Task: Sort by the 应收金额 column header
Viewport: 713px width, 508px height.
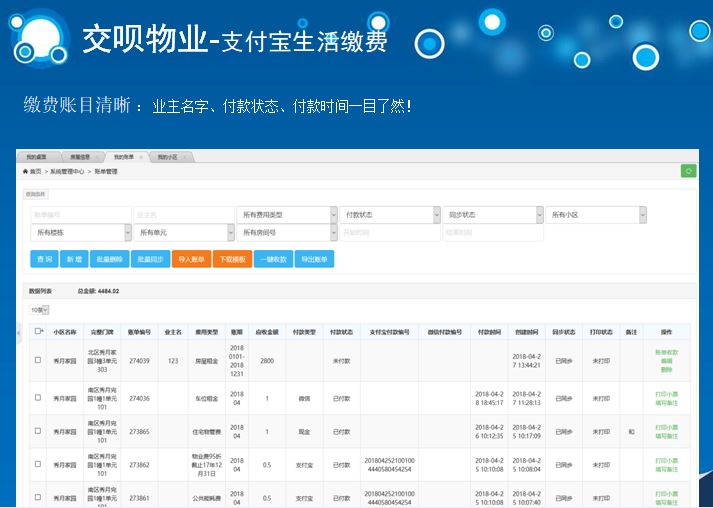Action: click(x=266, y=331)
